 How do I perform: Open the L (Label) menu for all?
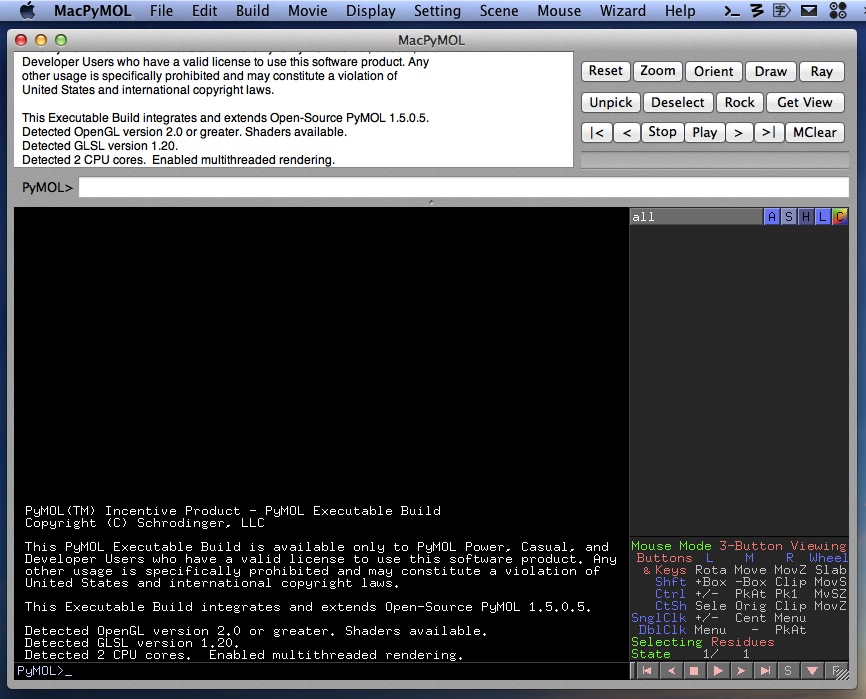(x=822, y=217)
